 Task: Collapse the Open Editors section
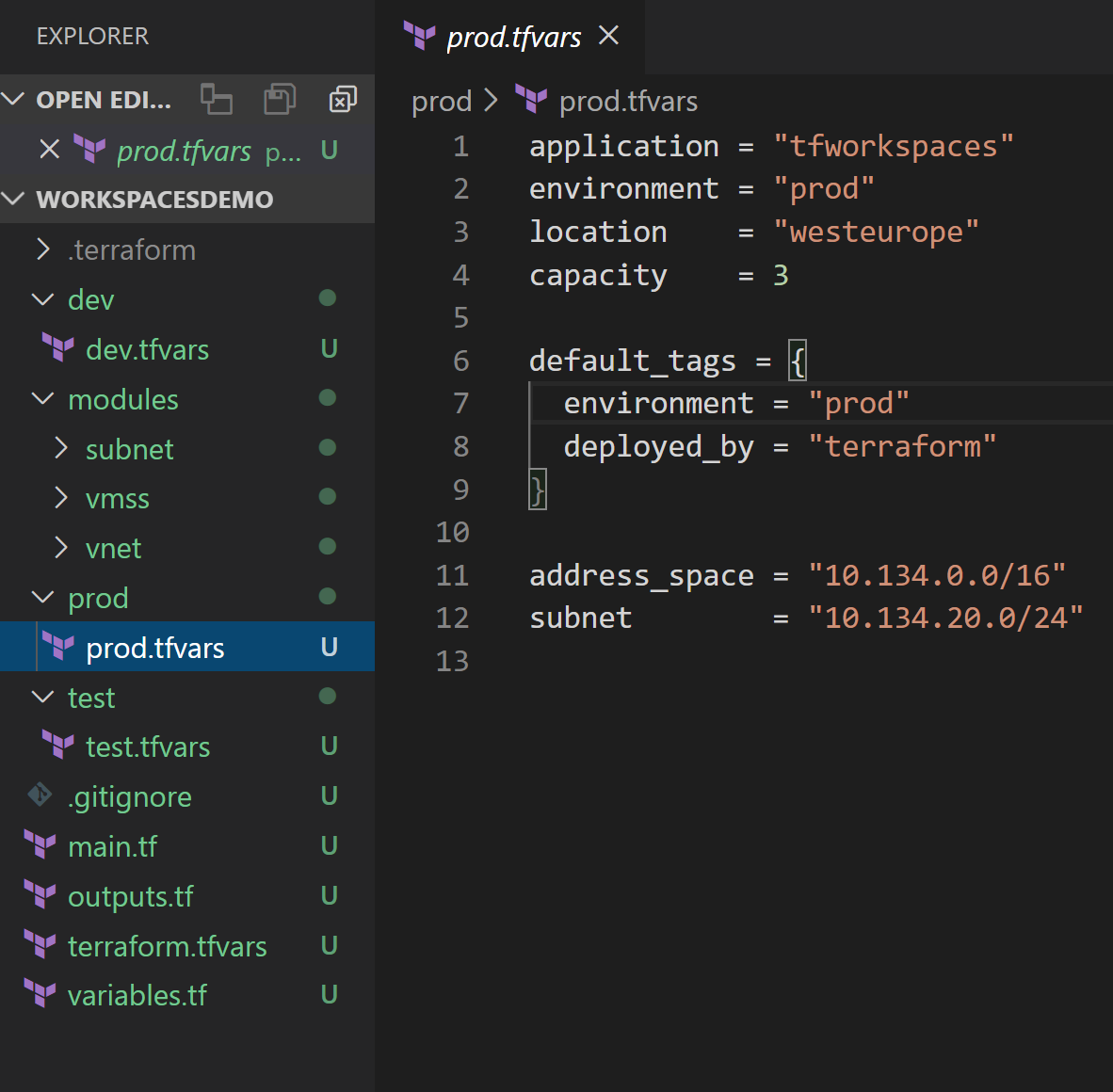click(x=13, y=99)
